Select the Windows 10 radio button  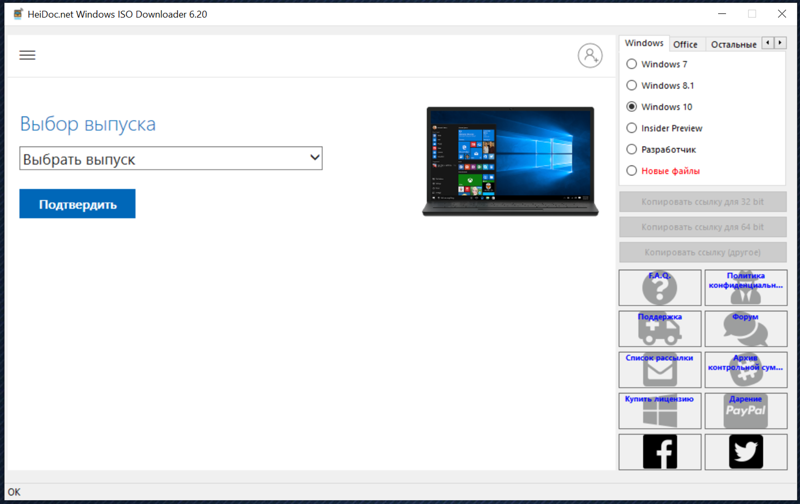click(x=632, y=107)
